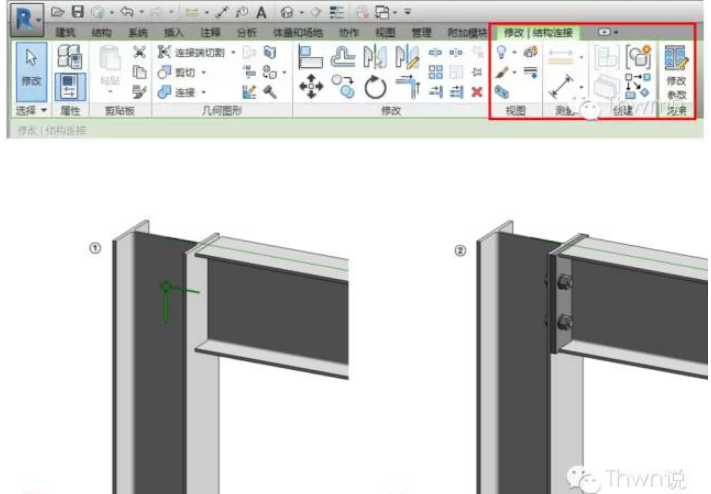
Task: Click the Copy to clipboard icon
Action: [140, 72]
